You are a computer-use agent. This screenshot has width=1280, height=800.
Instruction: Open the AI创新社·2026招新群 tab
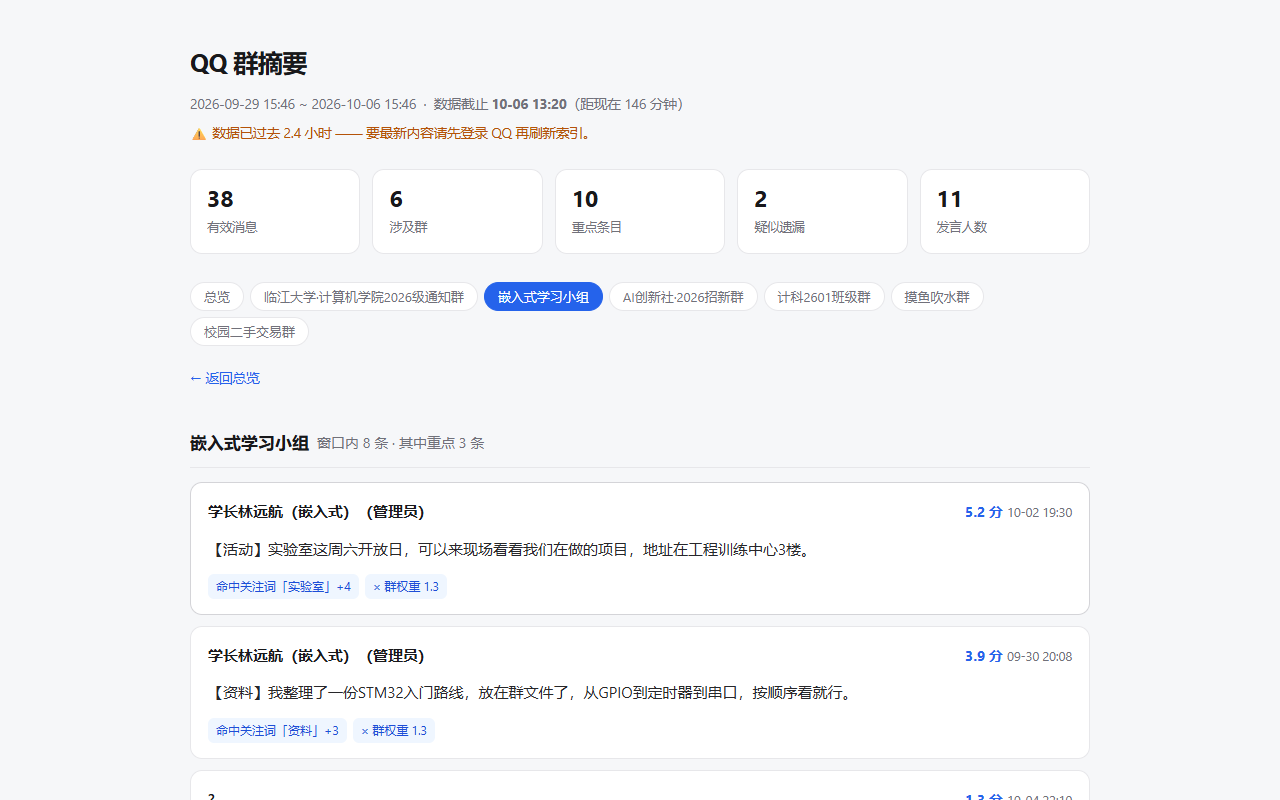tap(683, 297)
